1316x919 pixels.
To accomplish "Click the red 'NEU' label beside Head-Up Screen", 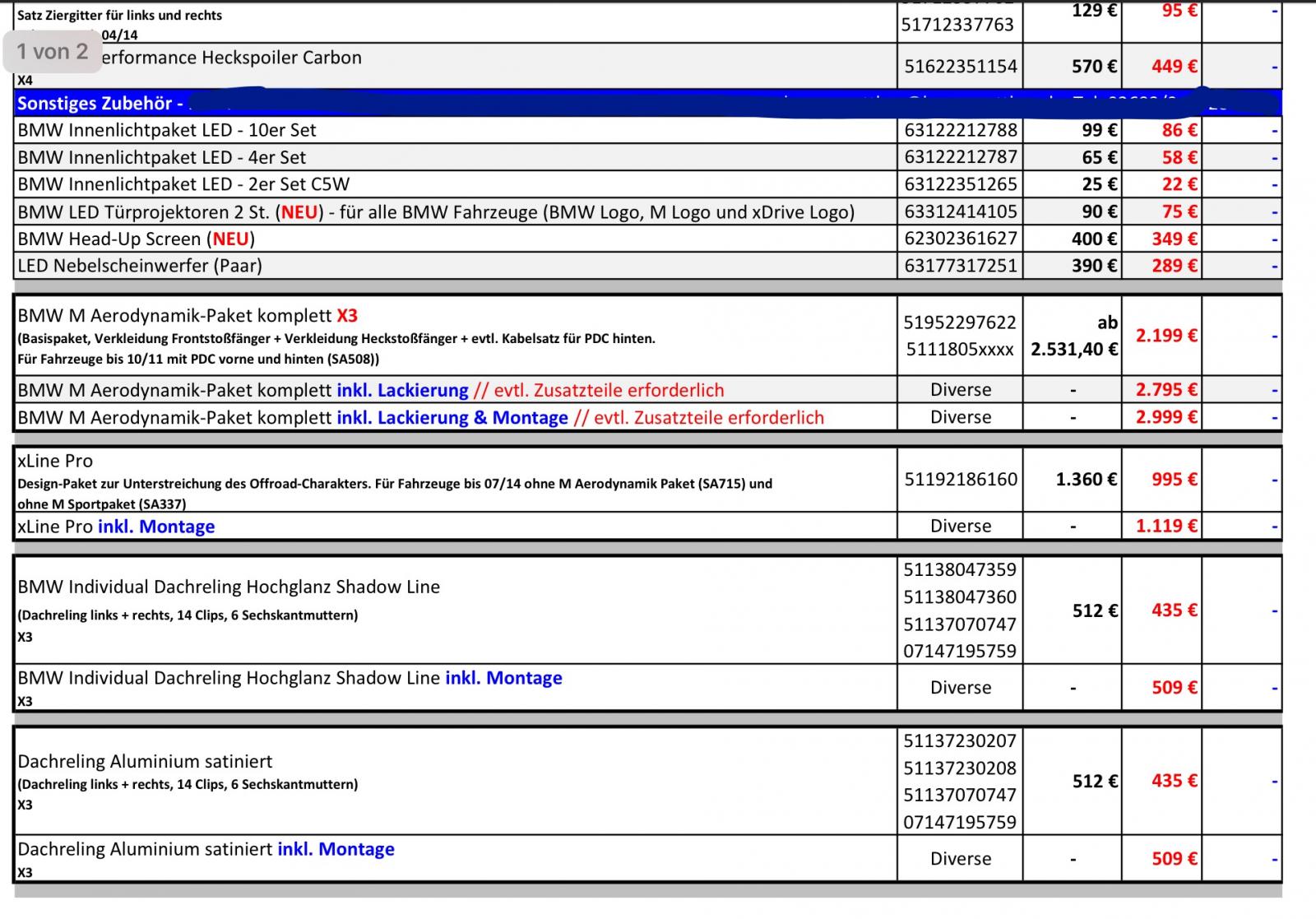I will (230, 239).
